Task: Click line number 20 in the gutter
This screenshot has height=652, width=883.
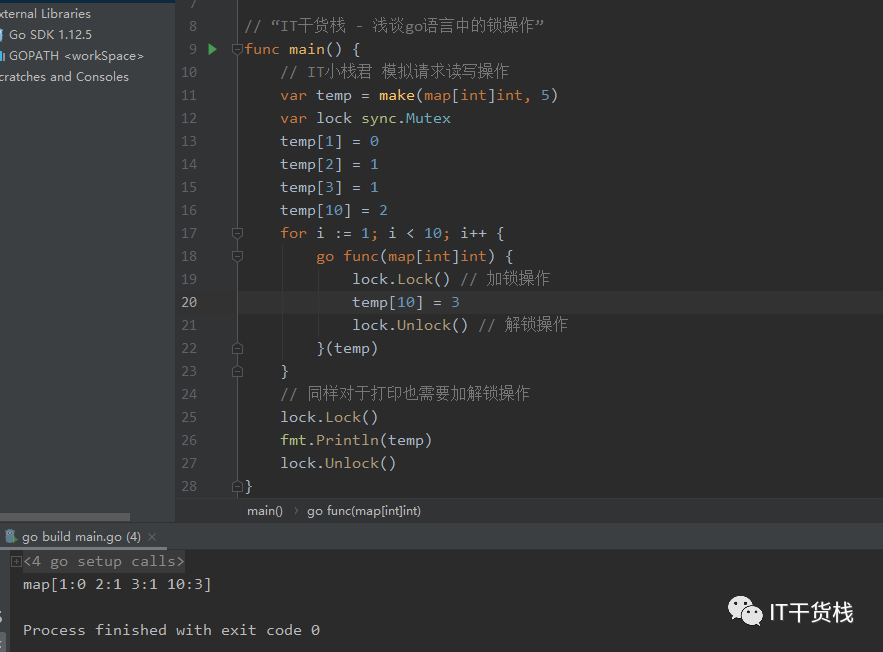Action: pos(189,302)
